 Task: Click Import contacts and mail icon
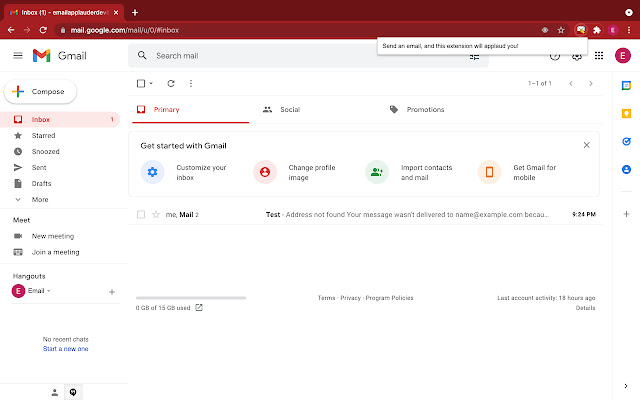click(377, 172)
